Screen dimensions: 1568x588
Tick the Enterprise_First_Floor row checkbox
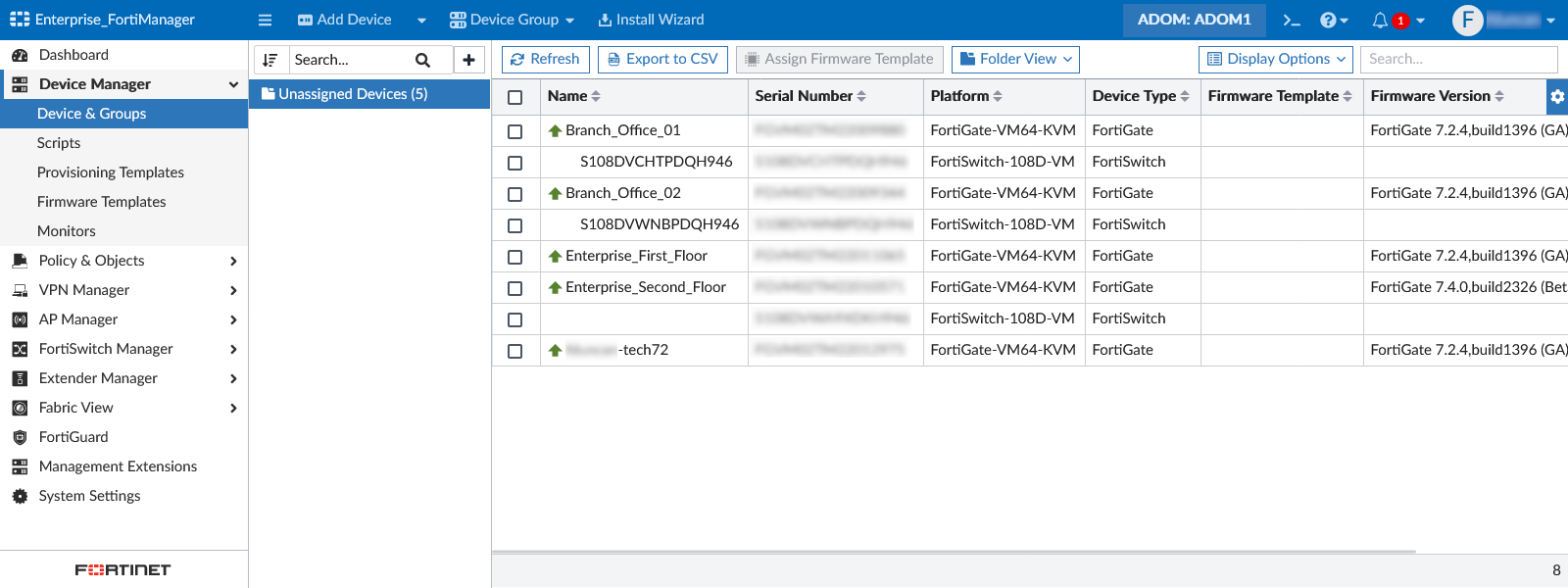(514, 257)
